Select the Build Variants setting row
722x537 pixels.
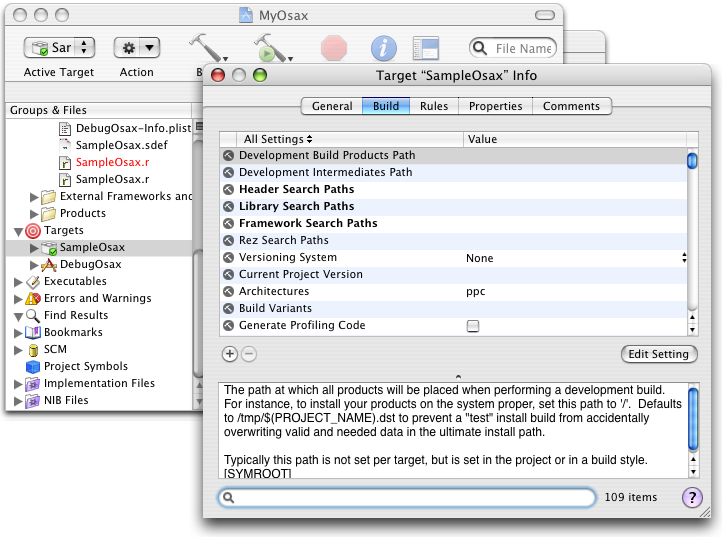click(453, 309)
